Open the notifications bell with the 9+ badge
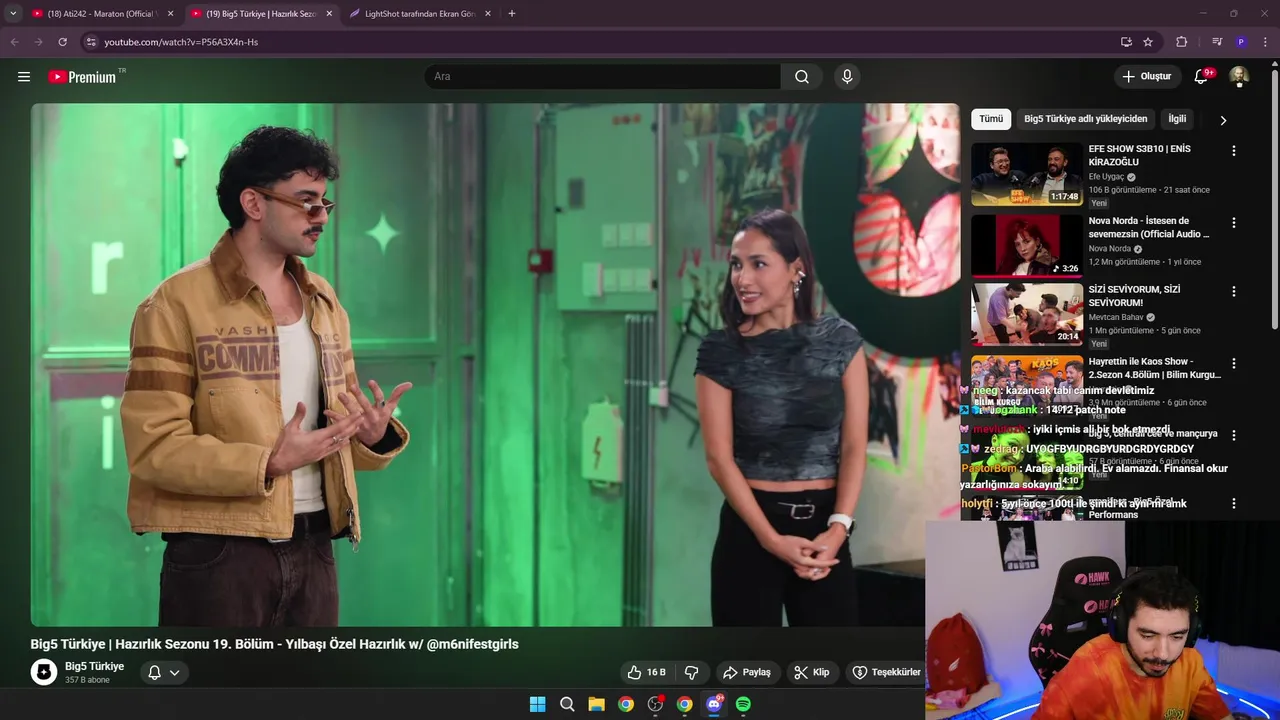The image size is (1280, 720). click(1202, 77)
